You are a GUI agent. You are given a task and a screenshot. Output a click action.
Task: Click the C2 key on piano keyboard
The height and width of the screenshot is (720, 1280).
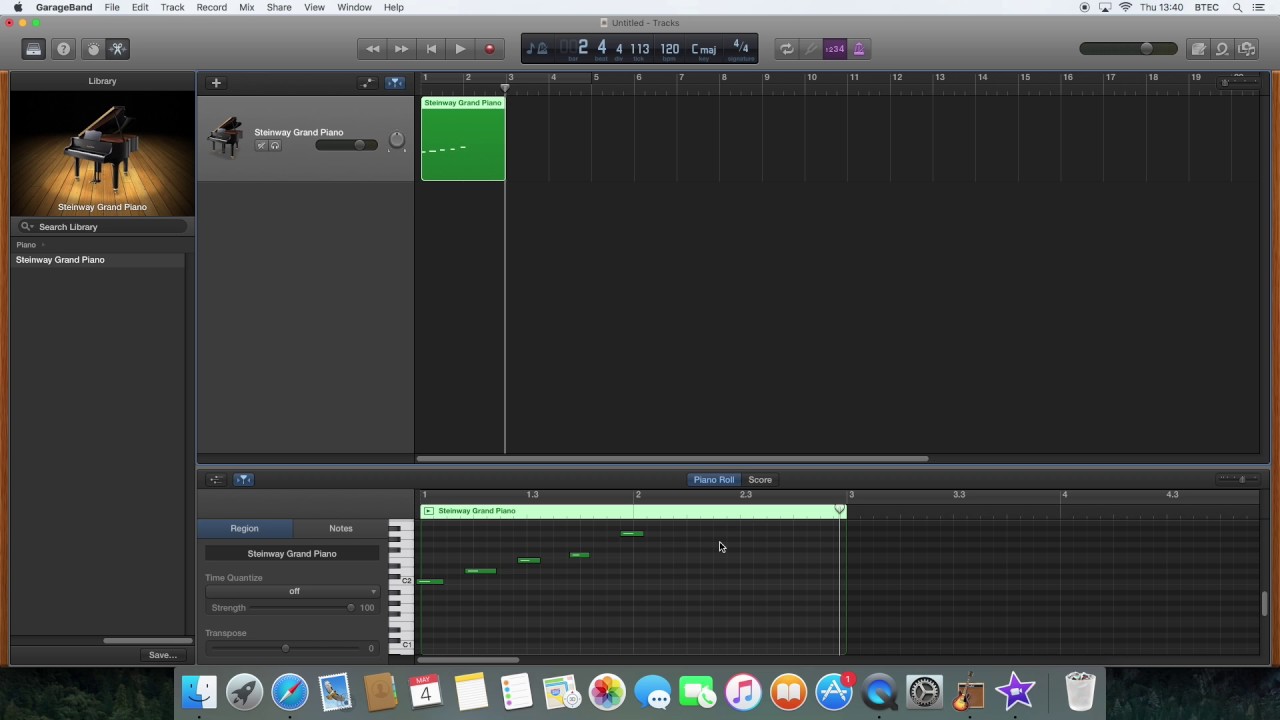[x=402, y=581]
